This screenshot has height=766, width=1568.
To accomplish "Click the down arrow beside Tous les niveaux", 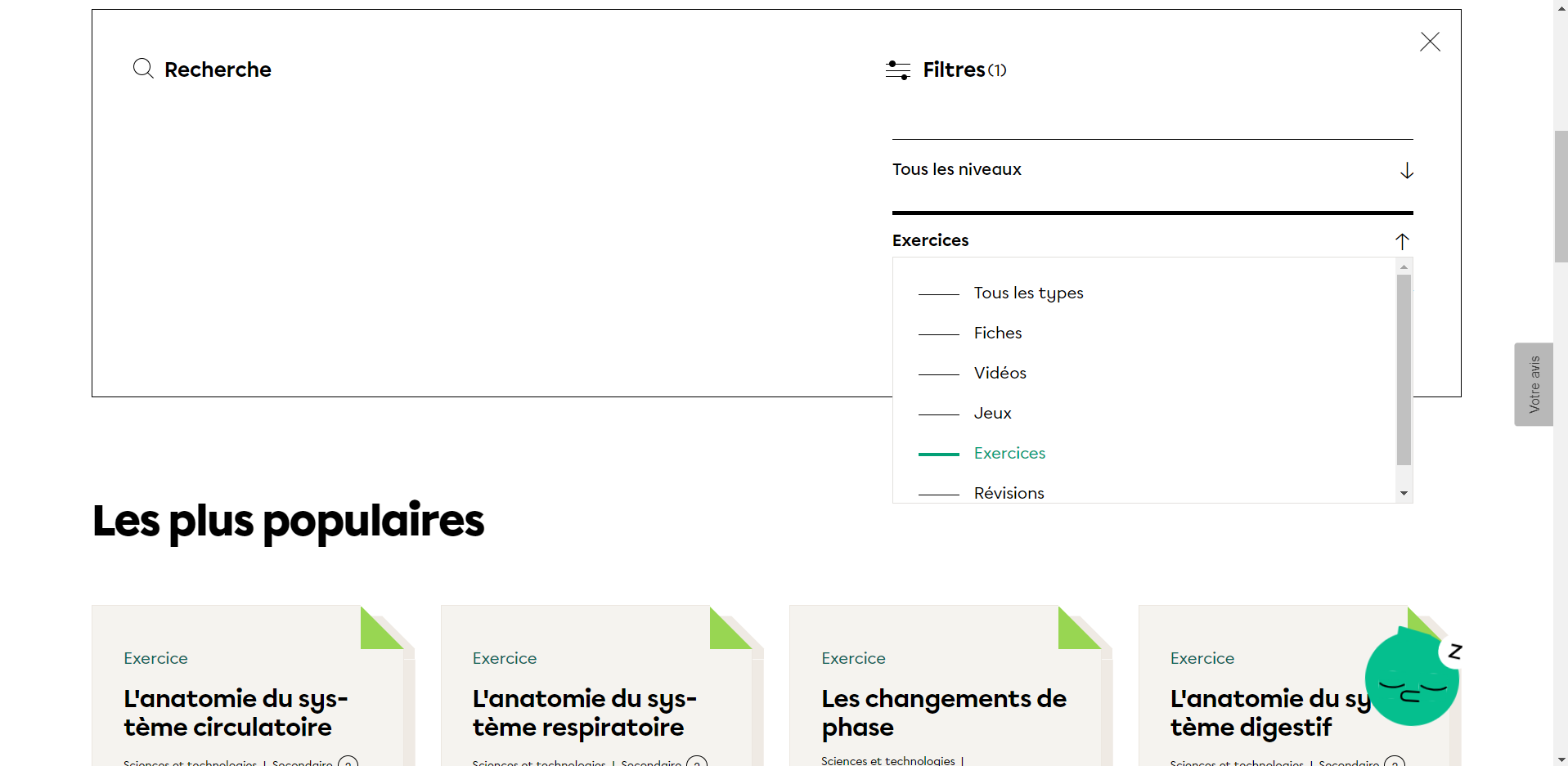I will point(1406,170).
